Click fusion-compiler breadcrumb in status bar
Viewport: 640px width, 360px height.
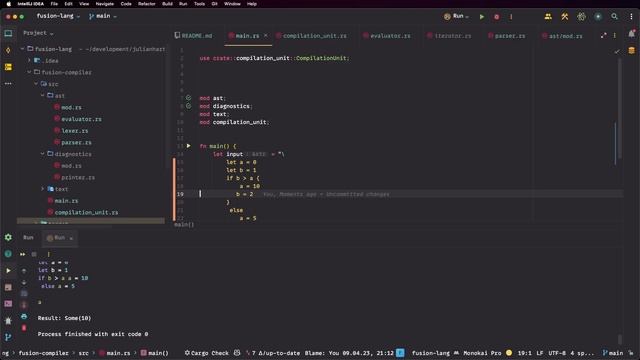[x=43, y=353]
